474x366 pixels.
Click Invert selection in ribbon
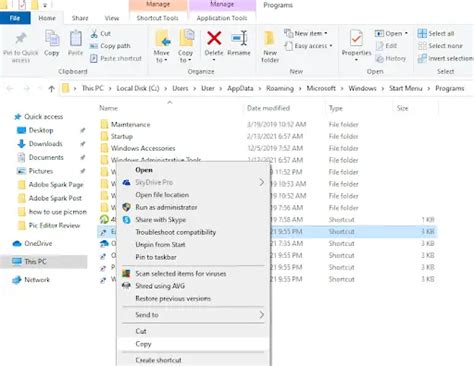445,59
